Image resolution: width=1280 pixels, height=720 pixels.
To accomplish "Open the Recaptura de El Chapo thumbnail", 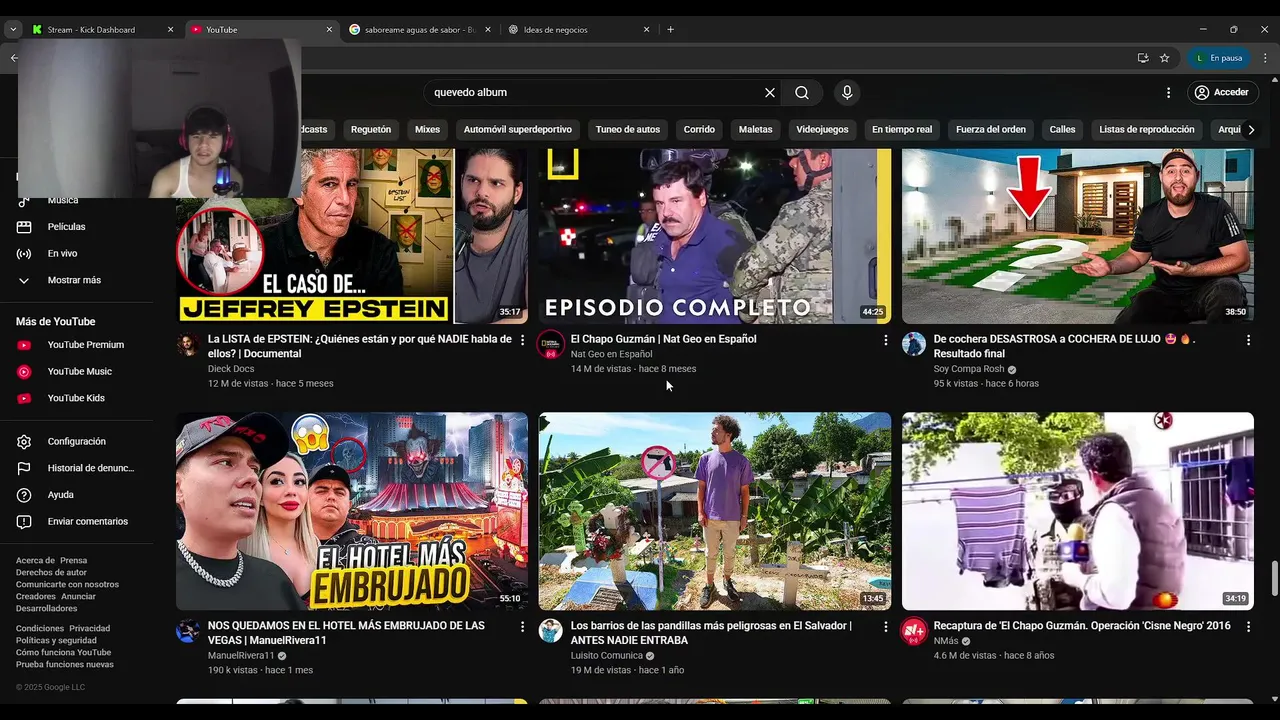I will pos(1078,511).
